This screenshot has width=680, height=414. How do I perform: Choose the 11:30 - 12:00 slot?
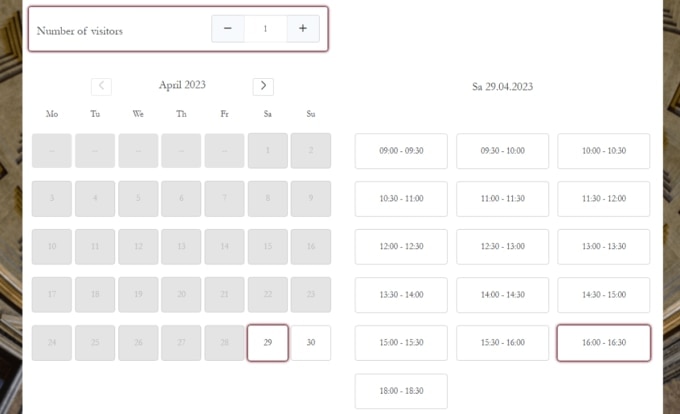point(604,199)
